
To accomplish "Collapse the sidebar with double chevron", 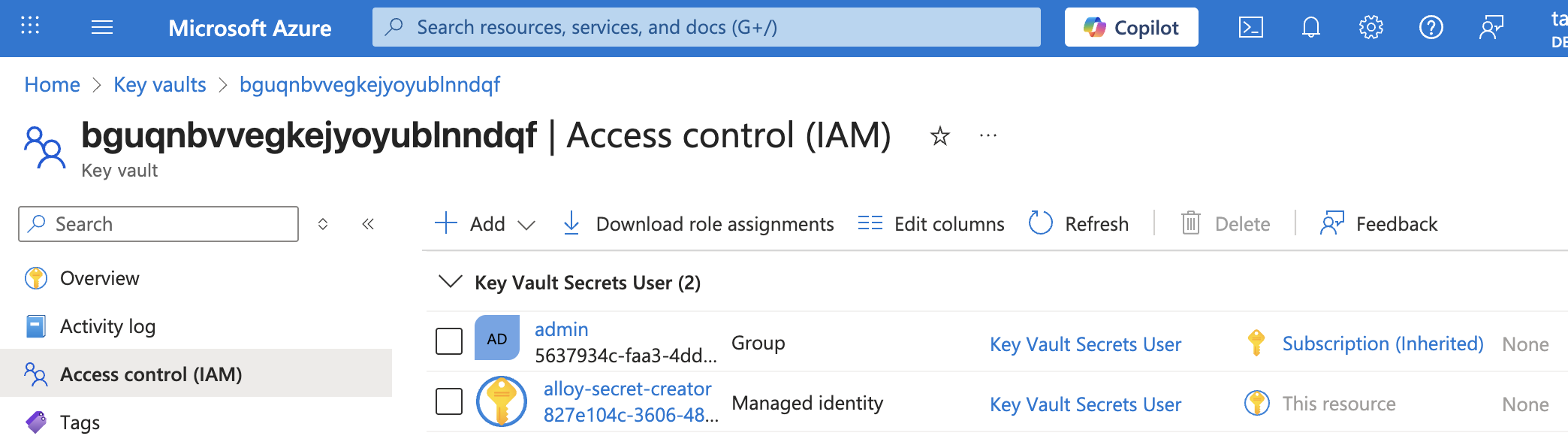I will click(x=368, y=224).
